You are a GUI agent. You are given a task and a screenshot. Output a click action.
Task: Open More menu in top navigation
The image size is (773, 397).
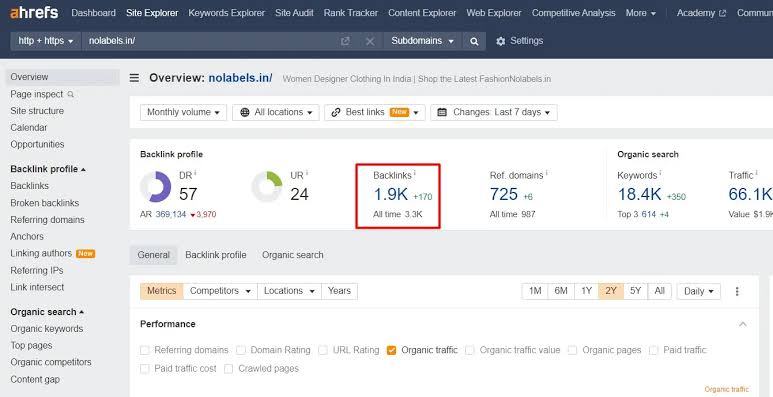pos(641,13)
